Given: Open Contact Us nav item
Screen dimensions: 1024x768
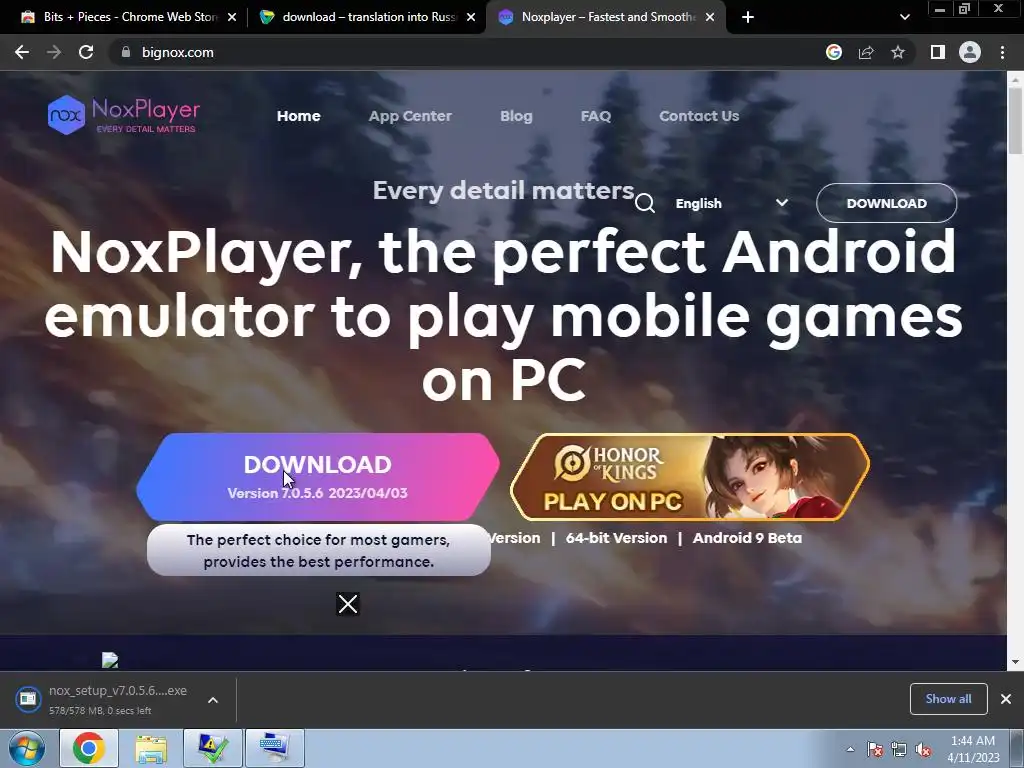Looking at the screenshot, I should [699, 116].
